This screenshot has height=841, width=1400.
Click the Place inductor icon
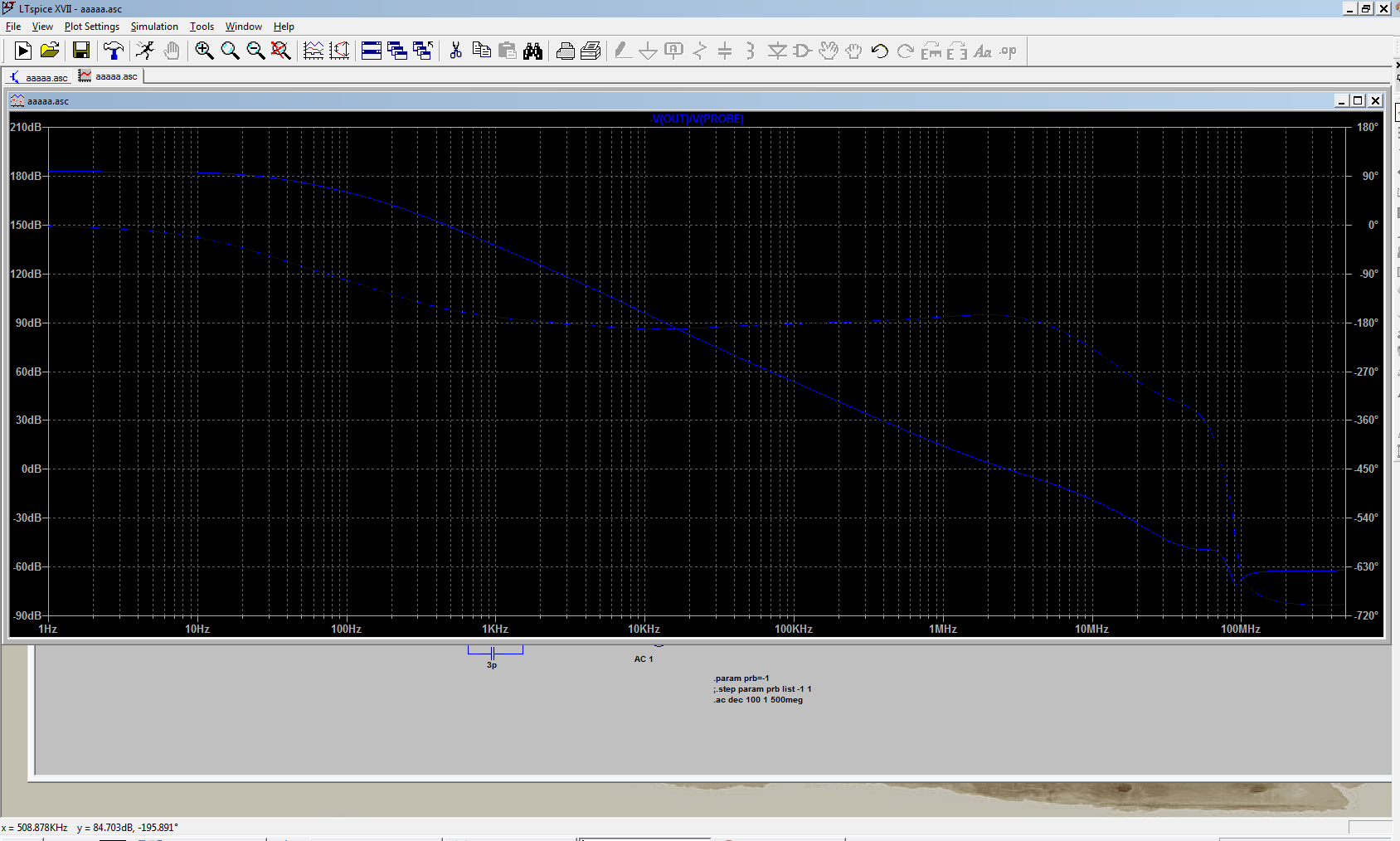(751, 51)
